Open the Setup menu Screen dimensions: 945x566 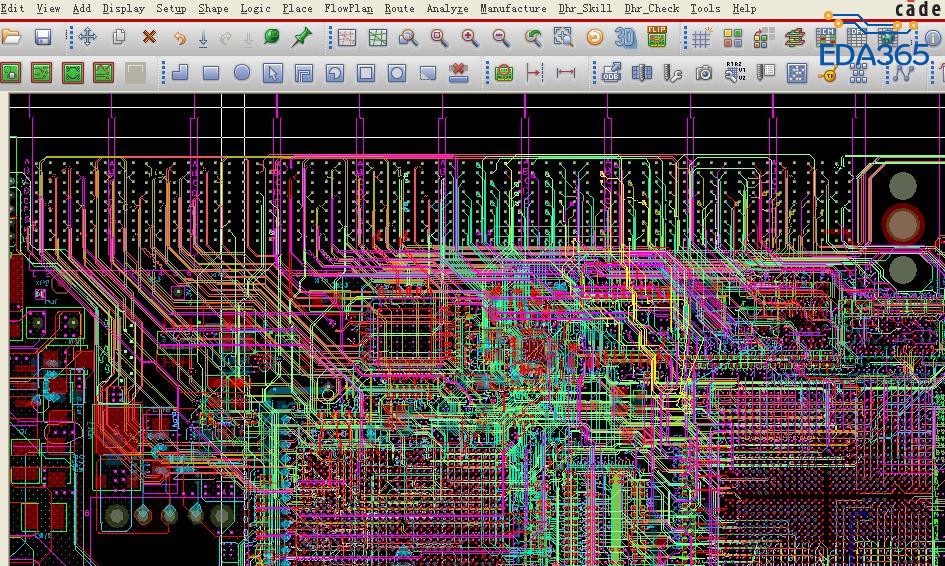click(171, 8)
